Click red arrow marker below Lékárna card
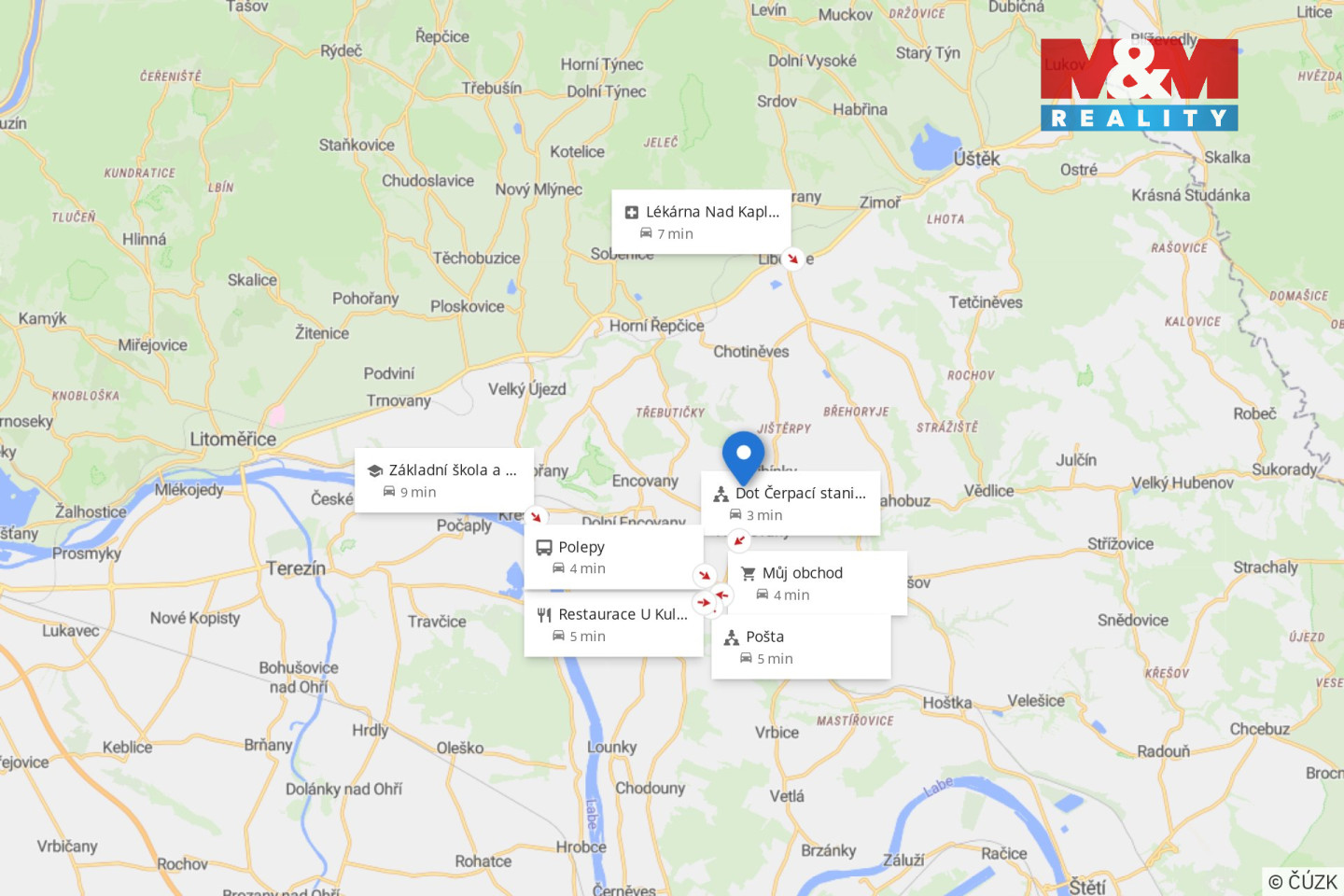 792,259
